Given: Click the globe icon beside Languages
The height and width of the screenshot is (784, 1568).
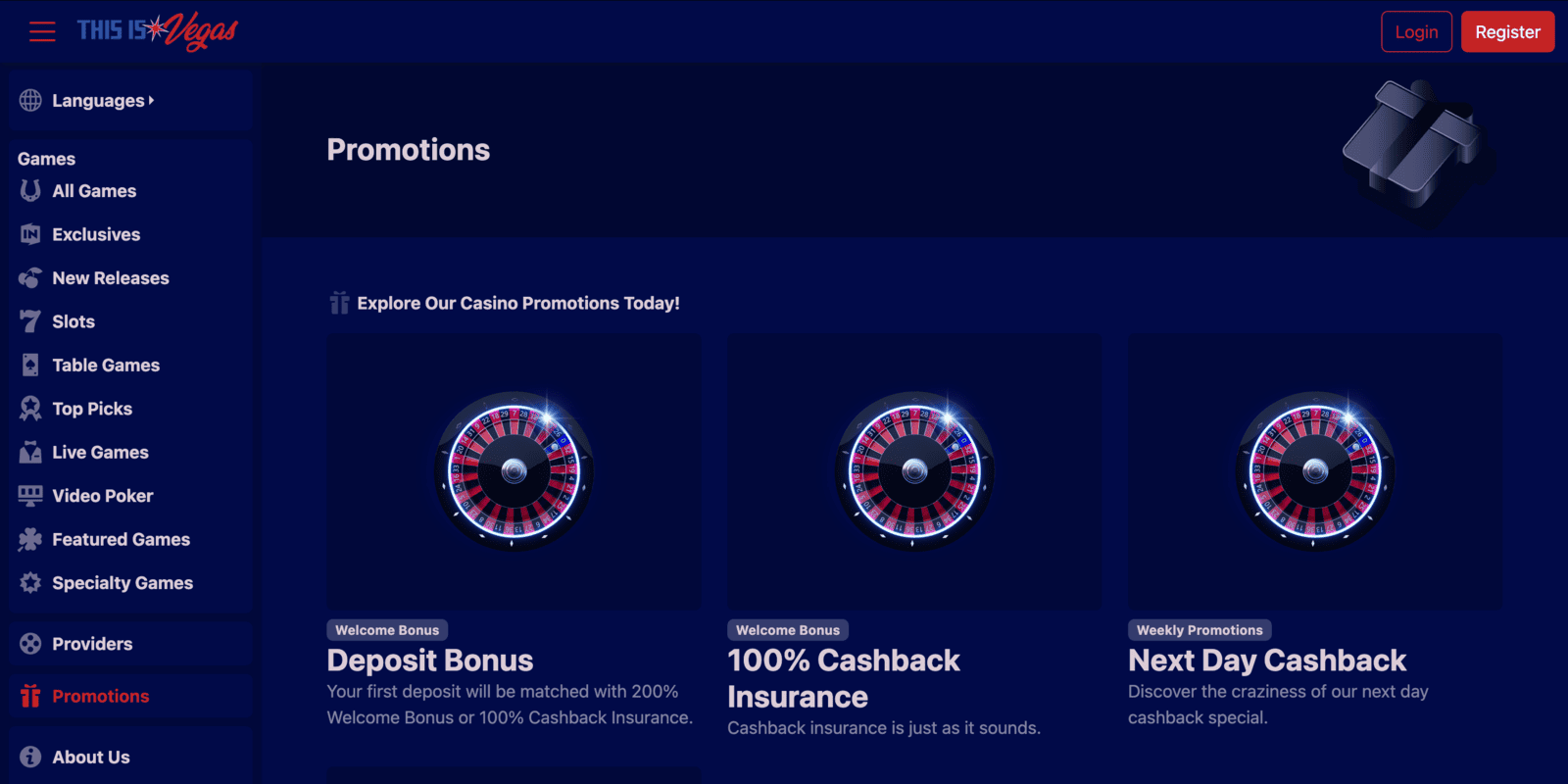Looking at the screenshot, I should [30, 100].
